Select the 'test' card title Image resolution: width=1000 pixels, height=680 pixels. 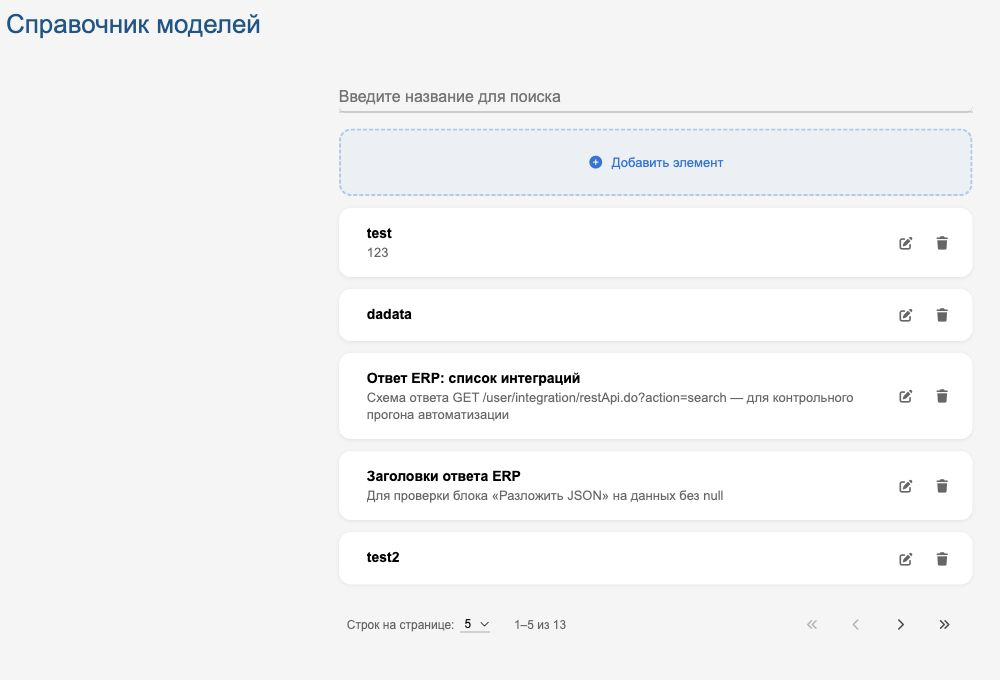379,233
